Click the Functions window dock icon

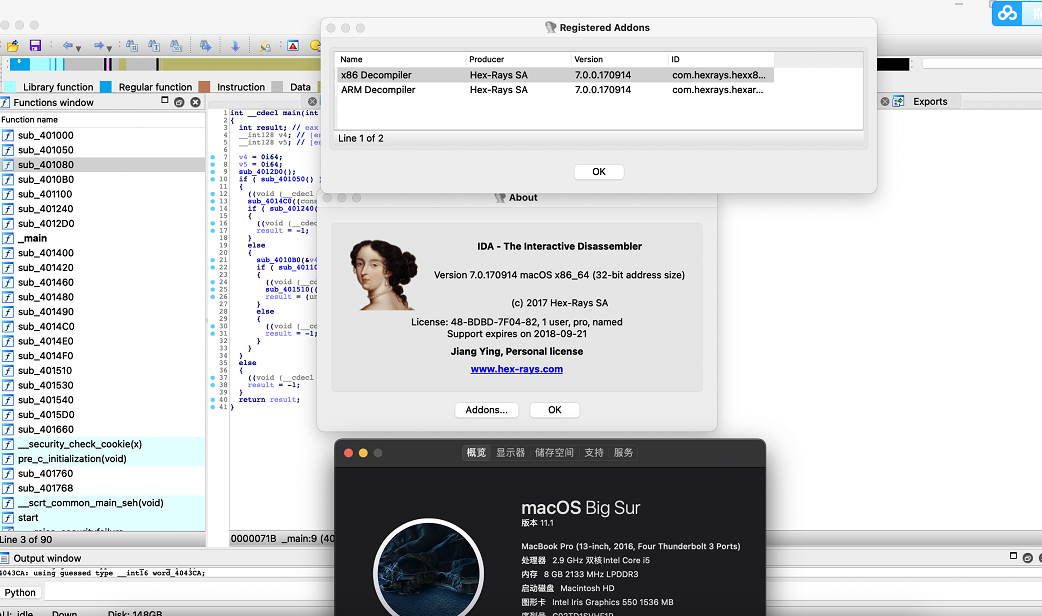click(179, 102)
